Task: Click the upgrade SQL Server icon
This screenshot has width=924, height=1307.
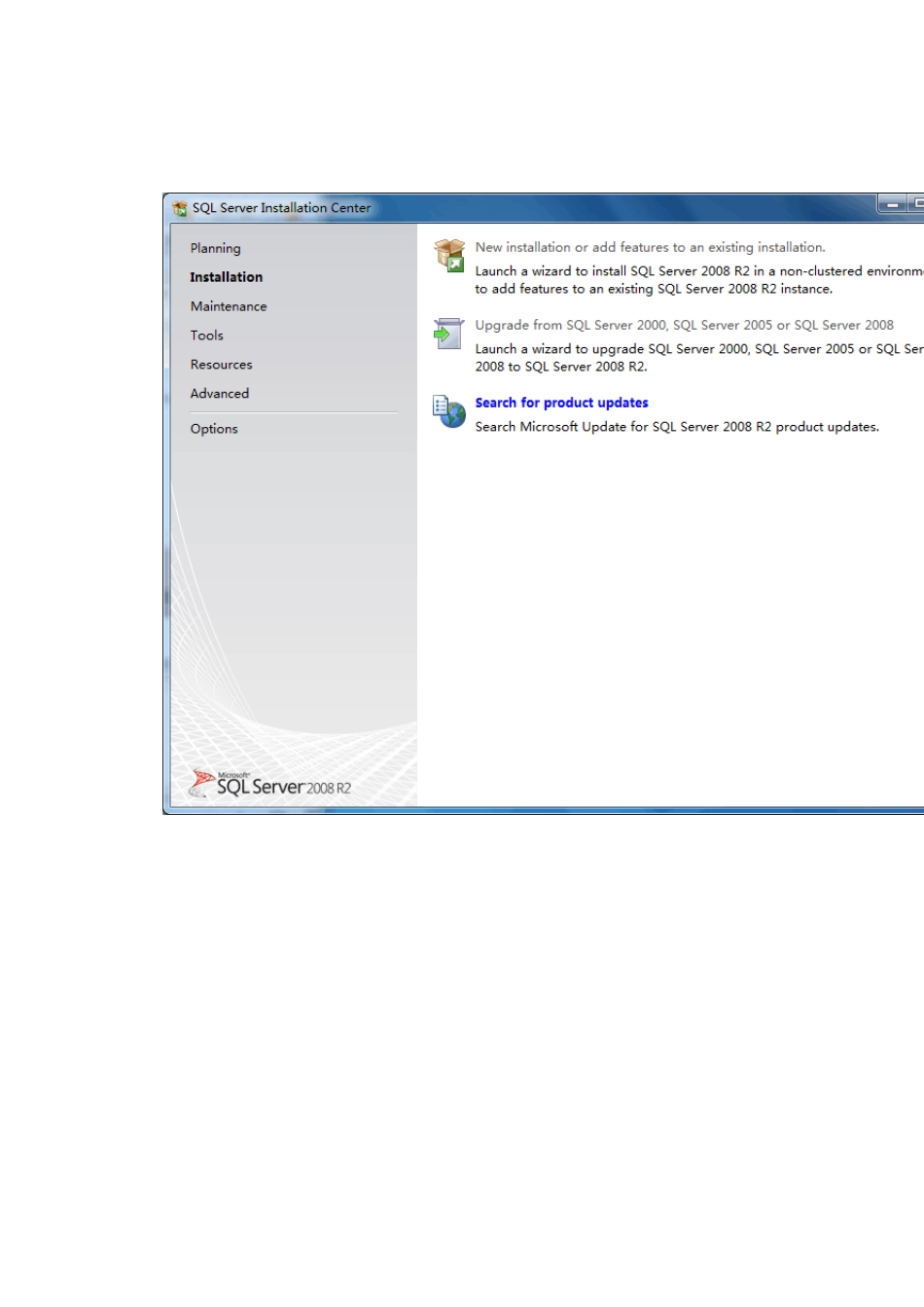Action: click(x=448, y=334)
